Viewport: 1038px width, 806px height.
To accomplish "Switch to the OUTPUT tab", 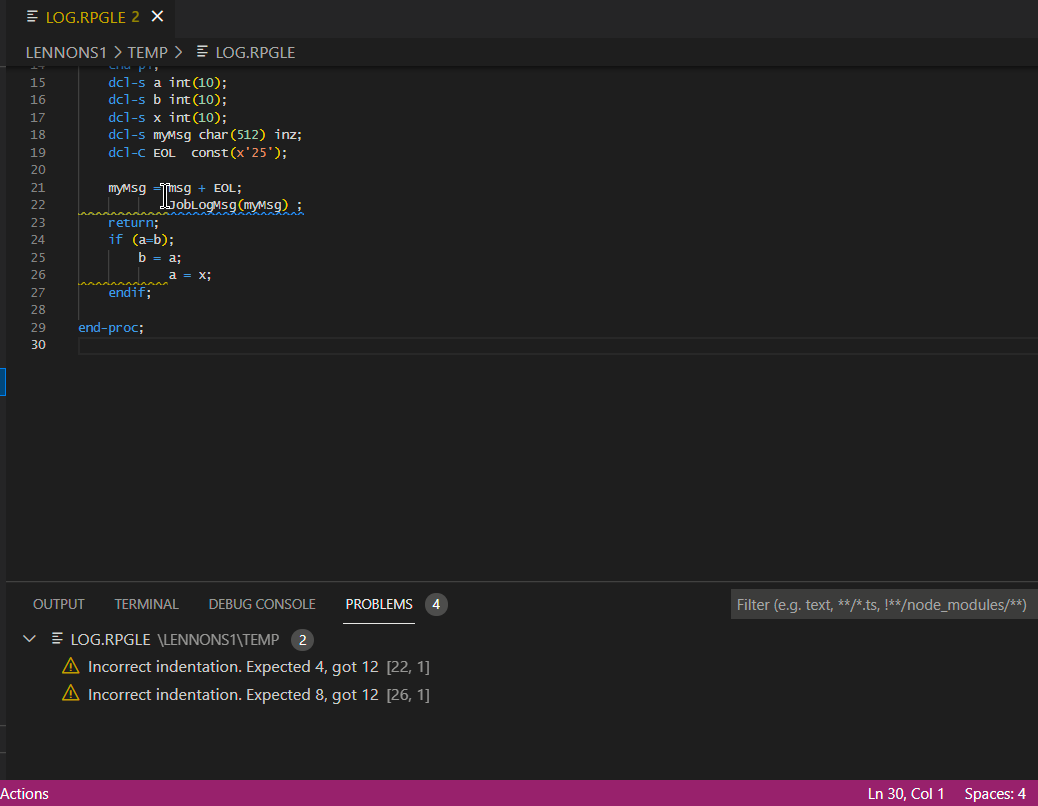I will point(58,604).
